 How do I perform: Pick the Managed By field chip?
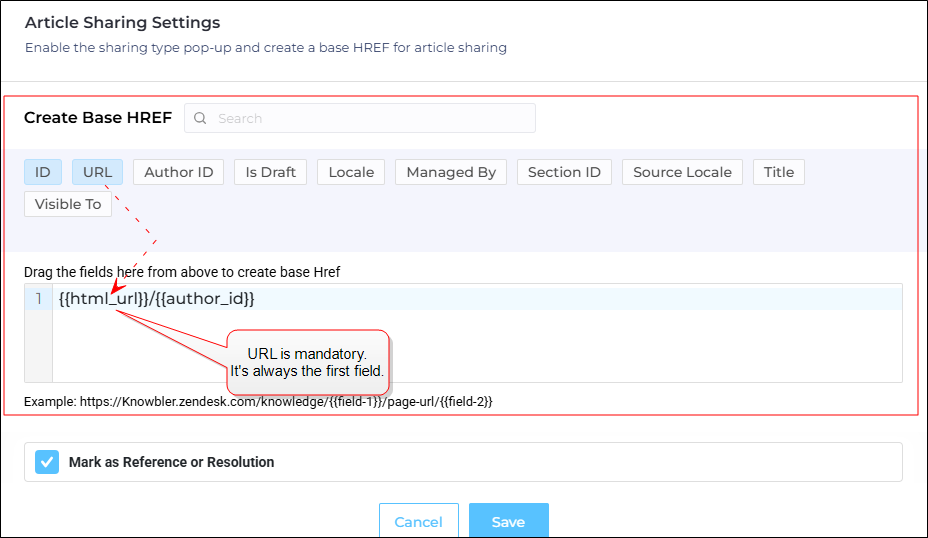(x=451, y=172)
